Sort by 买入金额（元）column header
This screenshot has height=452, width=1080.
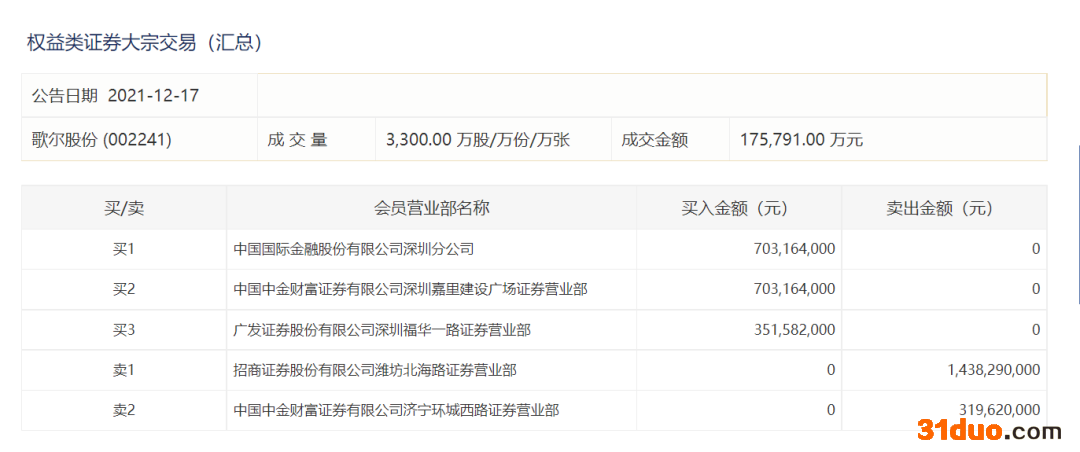[x=739, y=208]
